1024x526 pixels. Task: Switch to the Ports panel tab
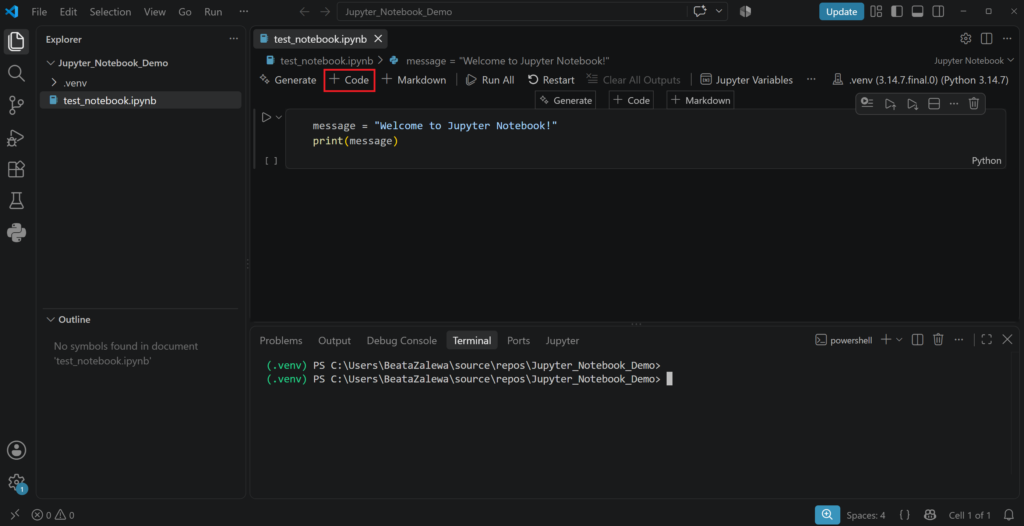pyautogui.click(x=519, y=340)
